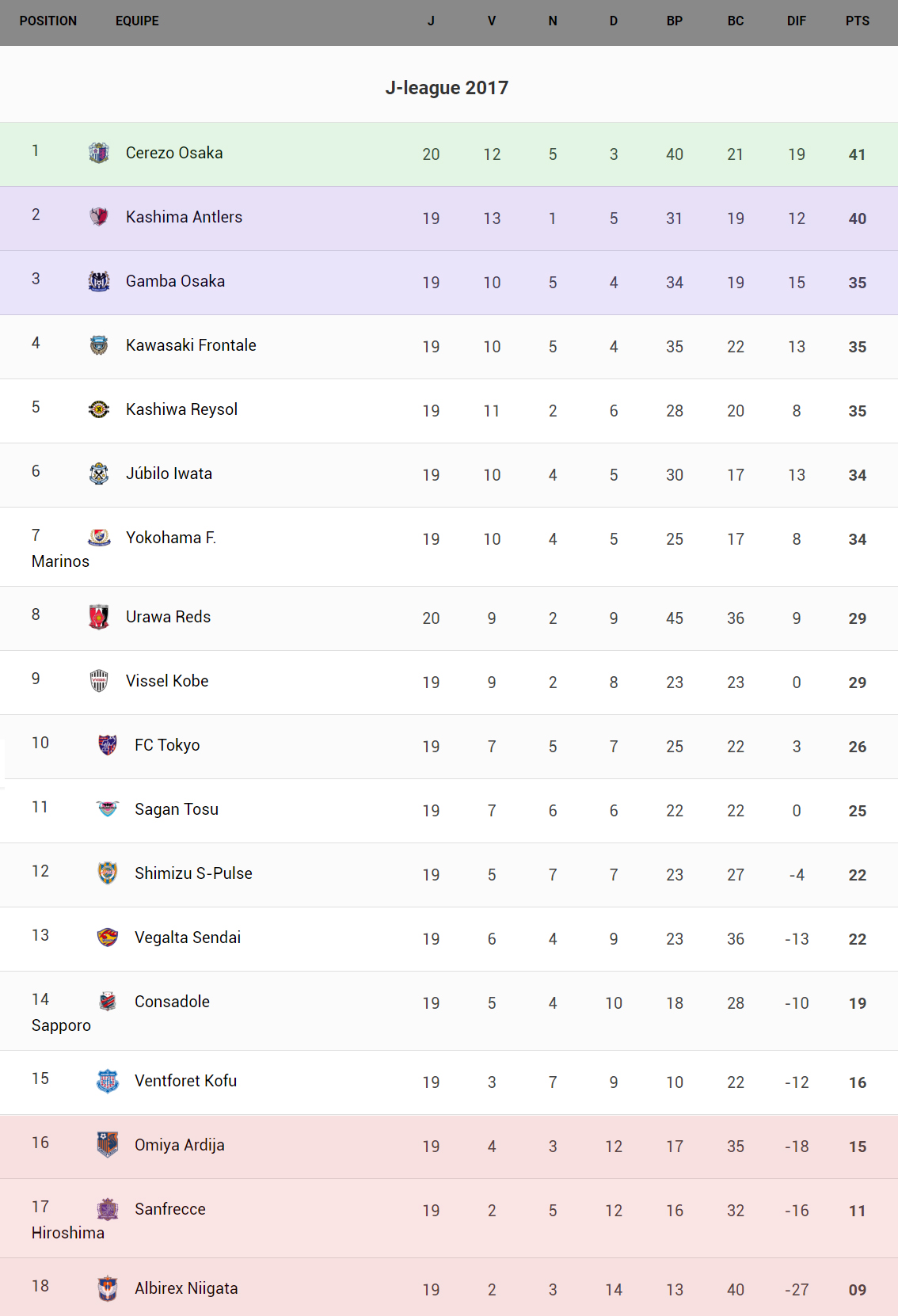Open the Júbilo Iwata team name
898x1316 pixels.
[169, 474]
